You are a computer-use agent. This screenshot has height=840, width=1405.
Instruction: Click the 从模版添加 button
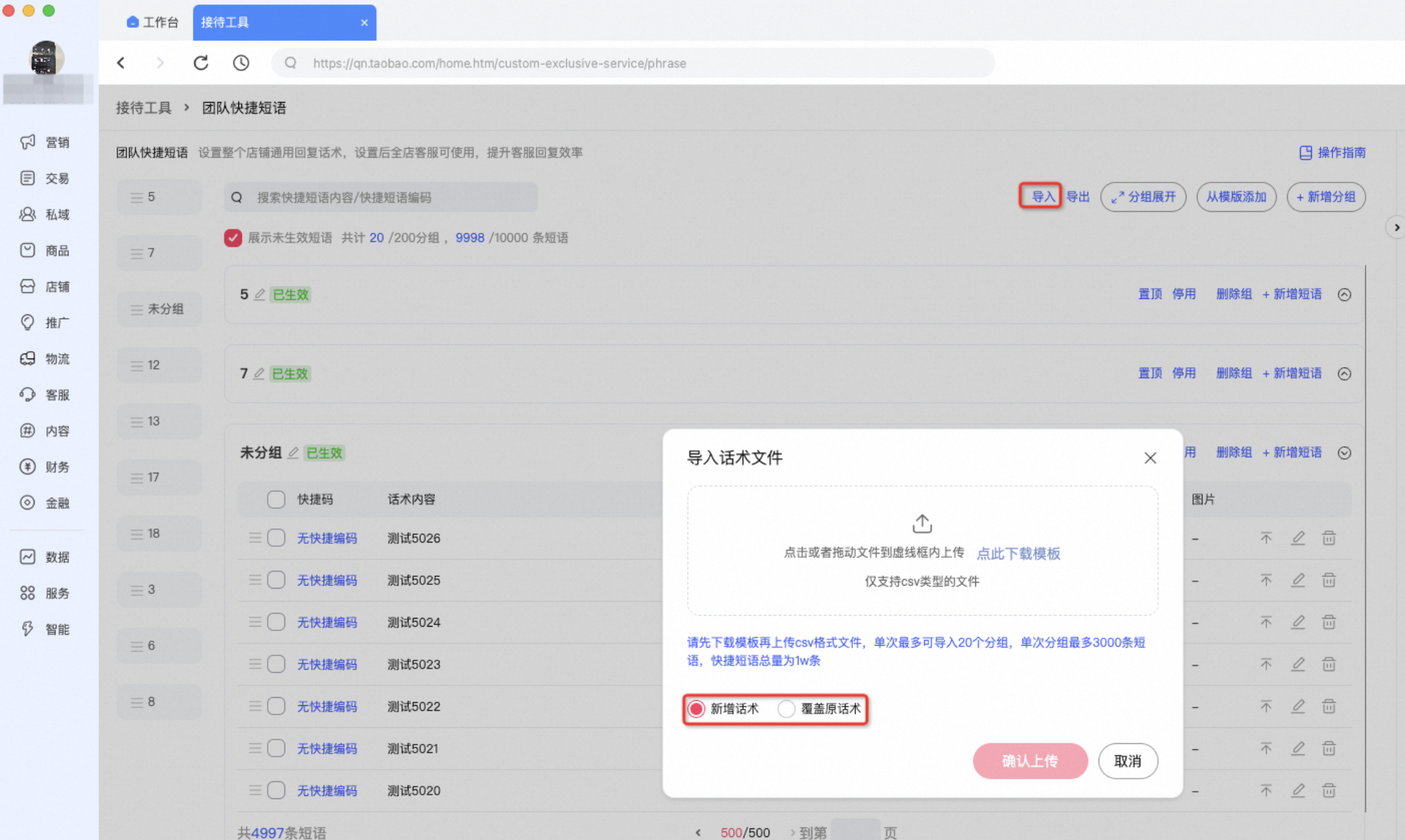click(1236, 197)
